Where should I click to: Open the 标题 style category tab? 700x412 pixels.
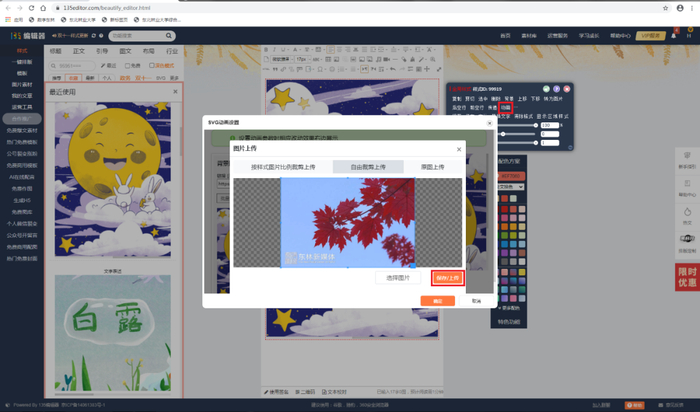(55, 51)
